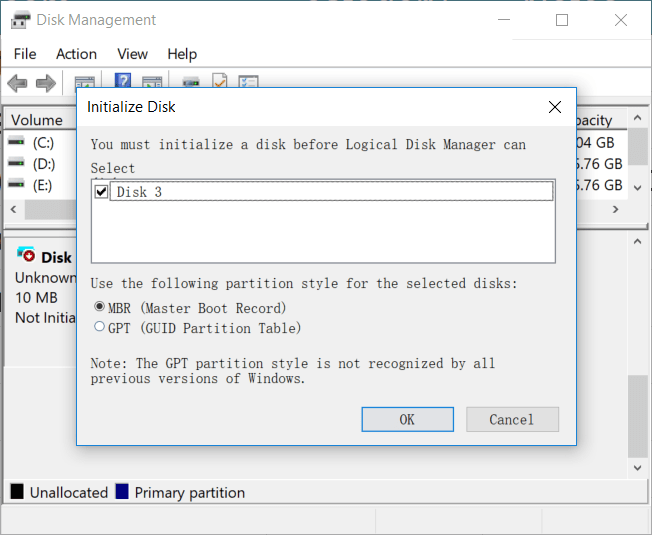Click the '10 MB' disk size text
Screen dimensions: 652x535
[36, 298]
